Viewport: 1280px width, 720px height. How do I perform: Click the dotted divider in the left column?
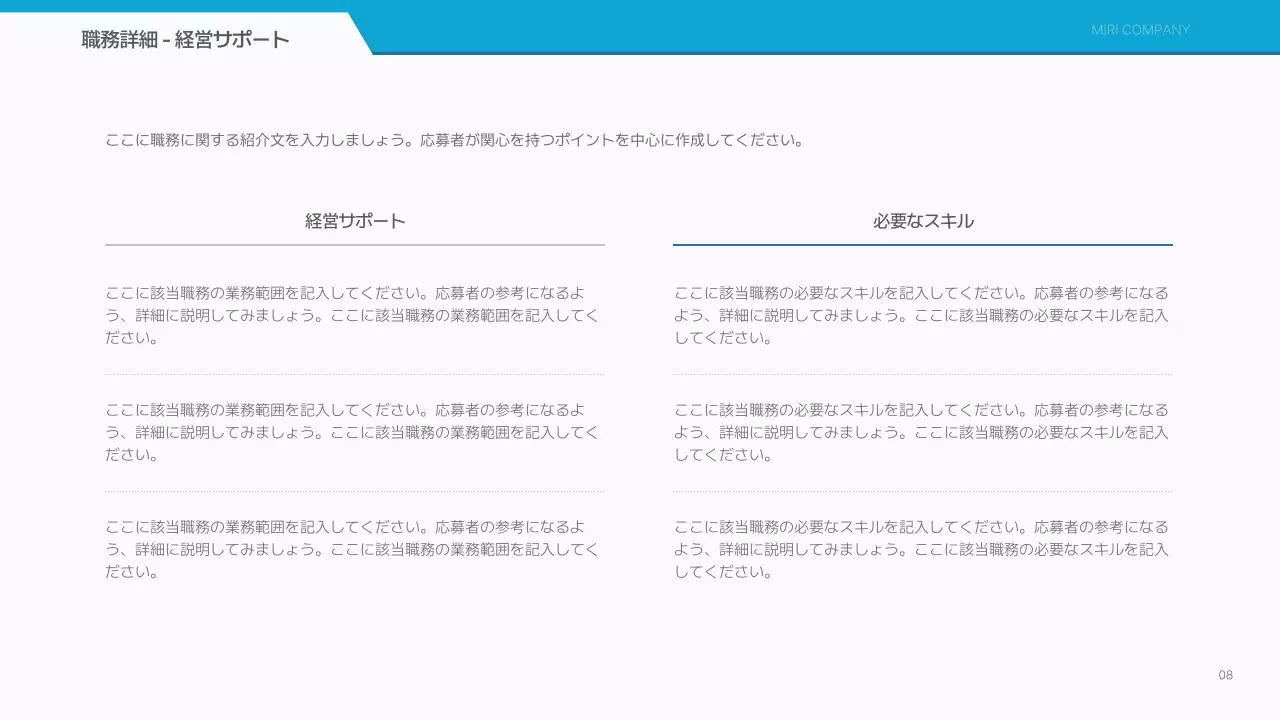coord(354,372)
